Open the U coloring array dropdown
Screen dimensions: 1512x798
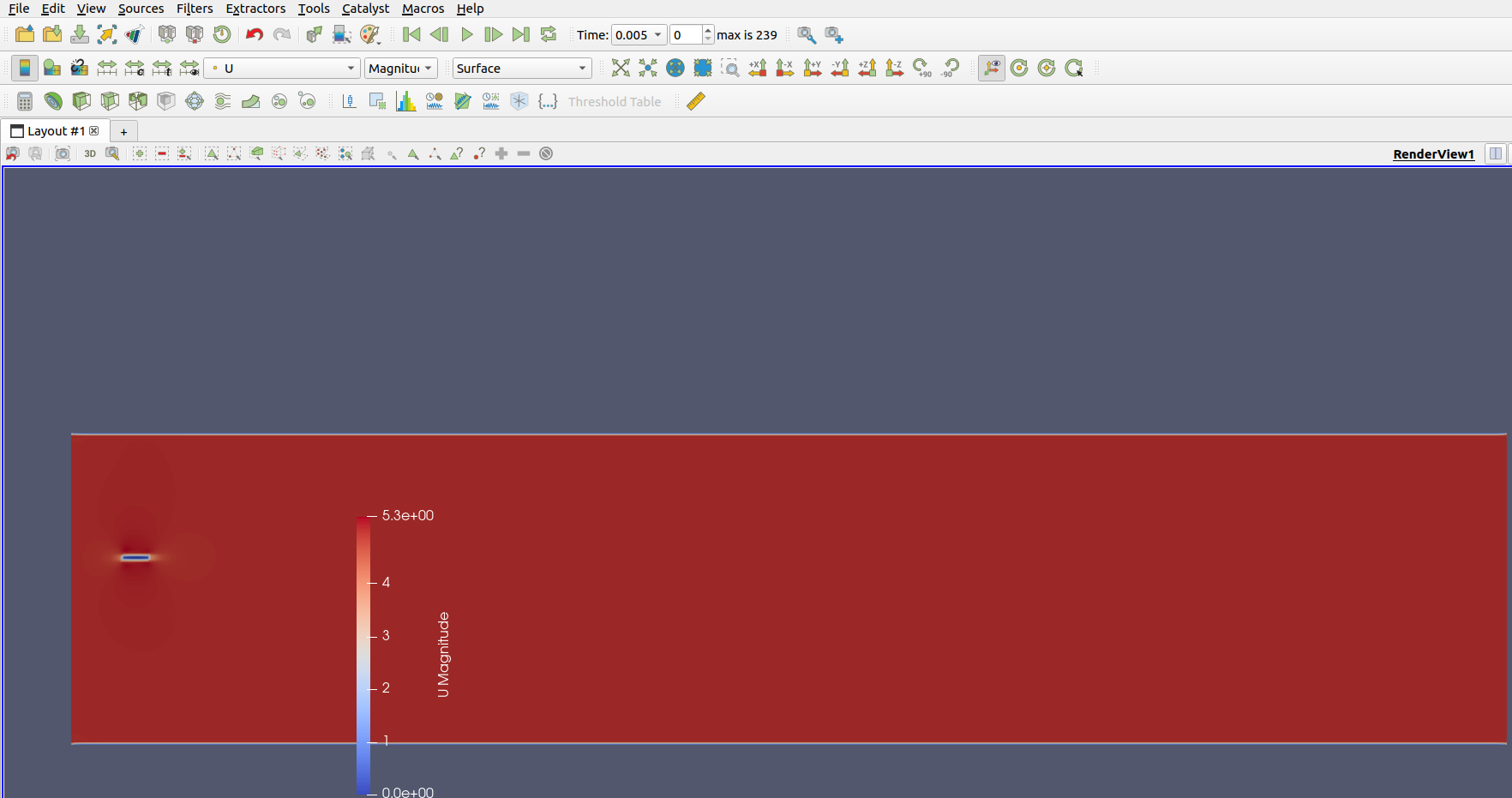pyautogui.click(x=282, y=69)
